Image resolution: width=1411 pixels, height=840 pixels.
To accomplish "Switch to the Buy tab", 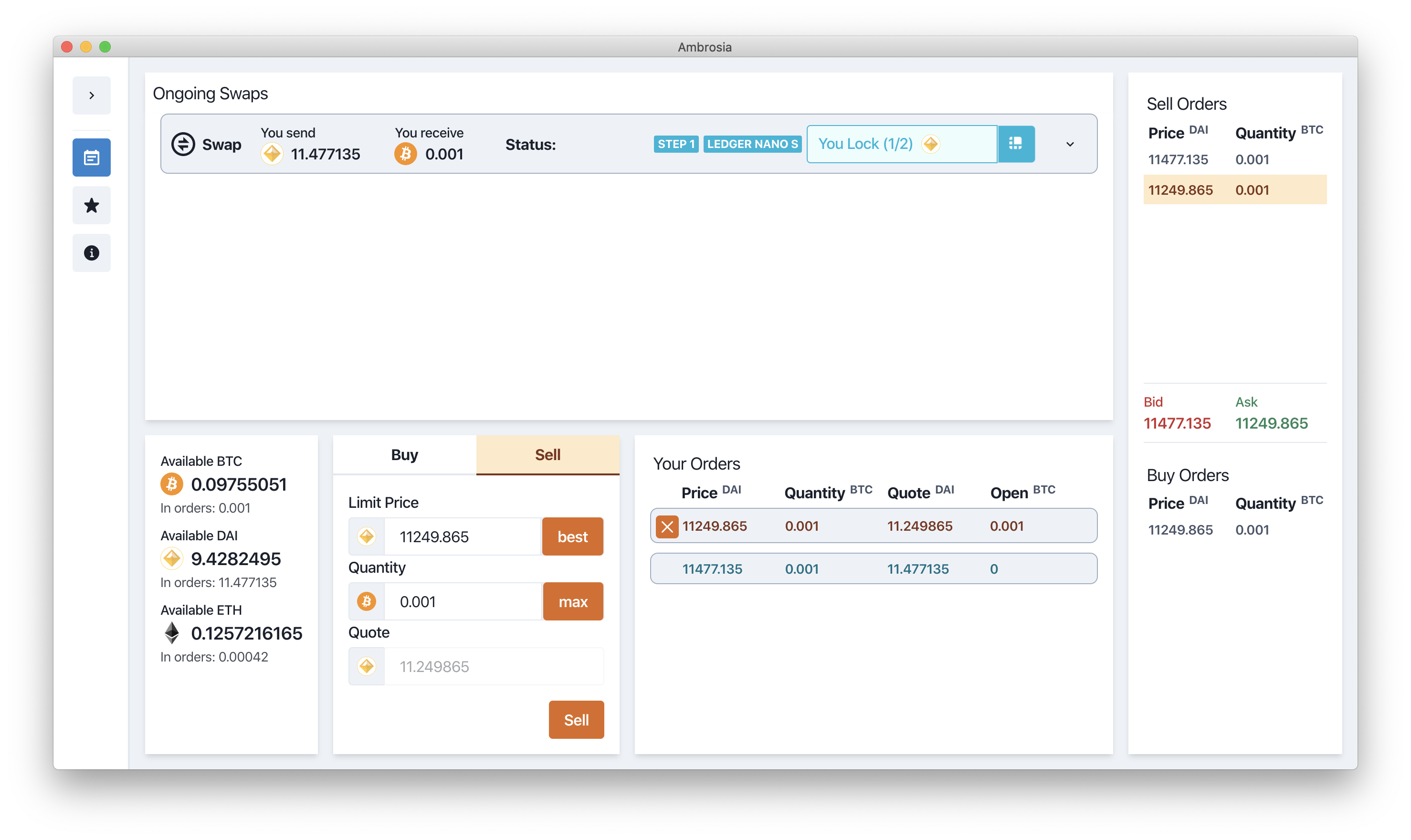I will 404,454.
